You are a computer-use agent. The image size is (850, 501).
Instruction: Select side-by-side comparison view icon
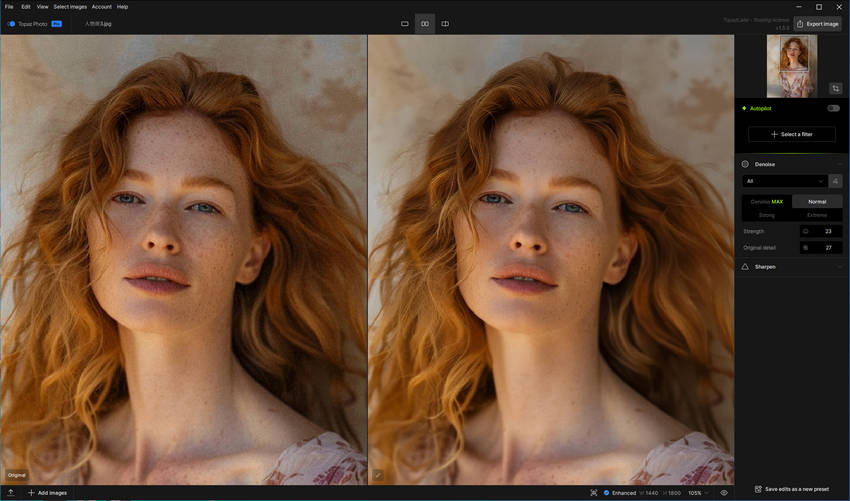(425, 24)
